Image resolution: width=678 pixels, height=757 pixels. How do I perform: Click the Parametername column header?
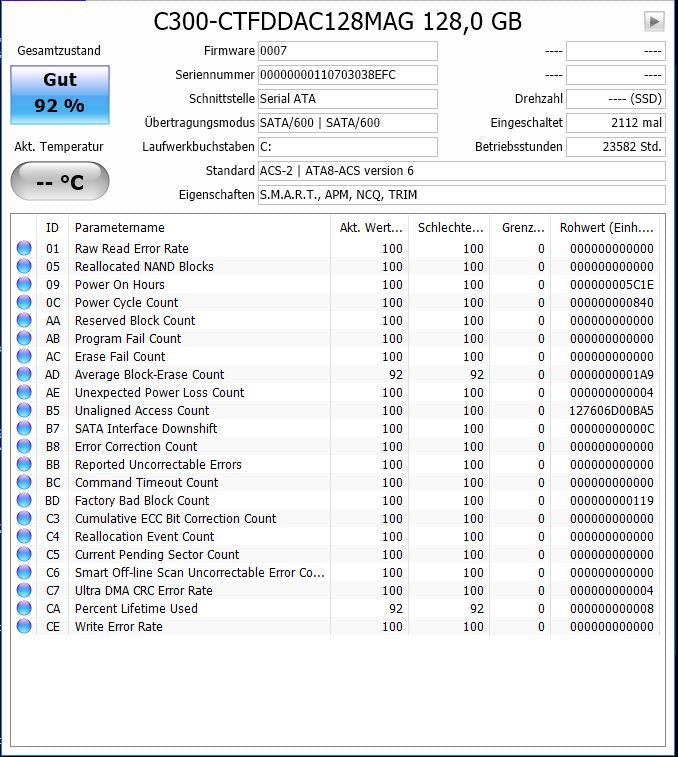199,227
